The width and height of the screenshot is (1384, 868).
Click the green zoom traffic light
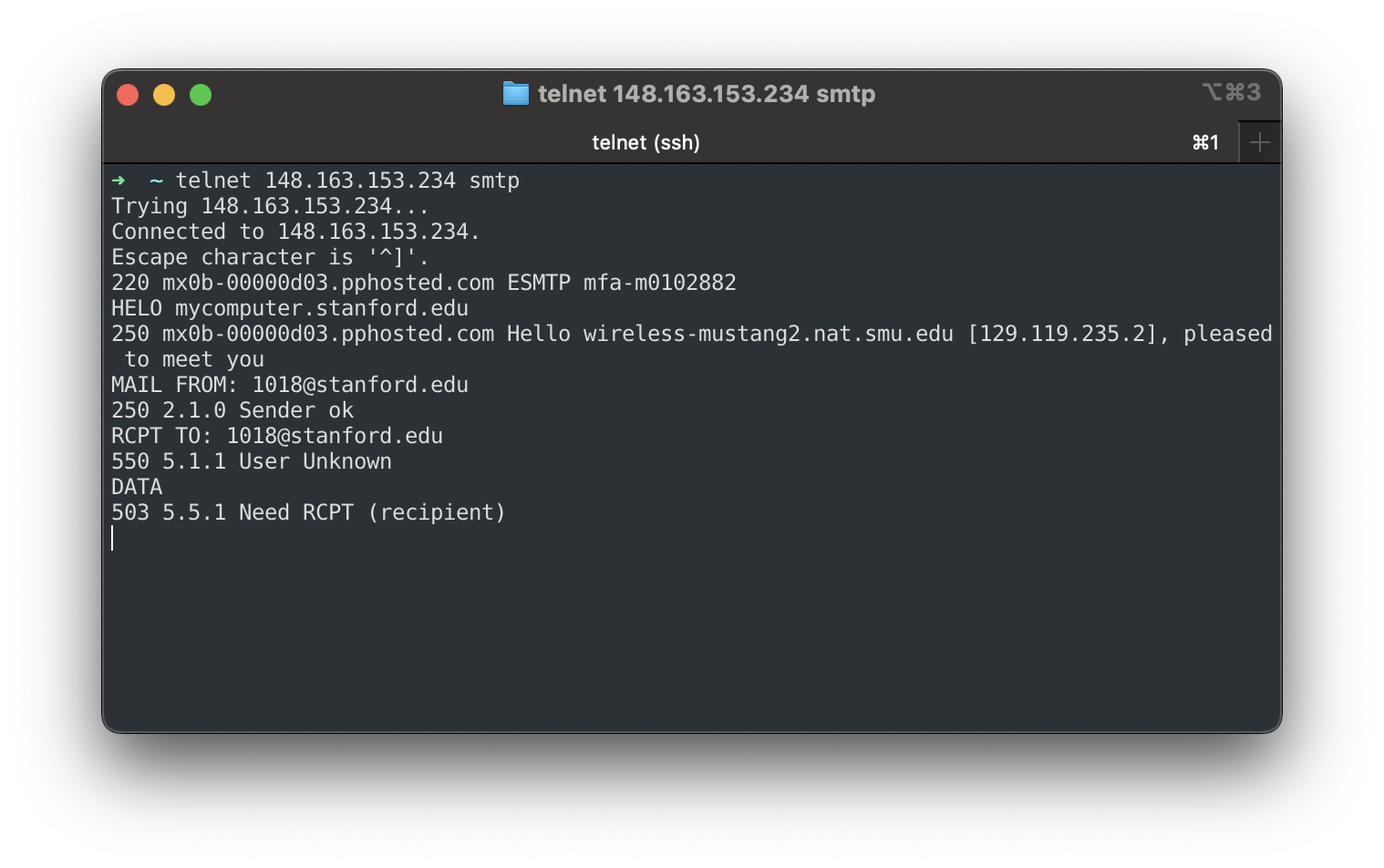(200, 94)
